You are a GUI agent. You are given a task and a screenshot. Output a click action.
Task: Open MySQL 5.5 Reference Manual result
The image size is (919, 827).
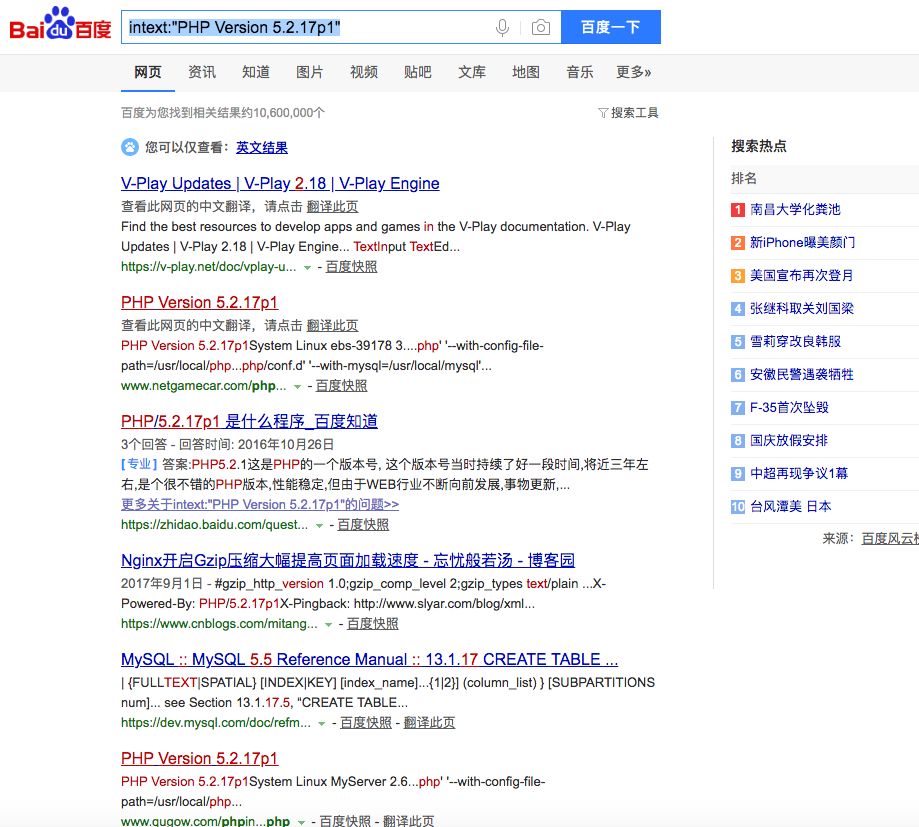coord(369,659)
